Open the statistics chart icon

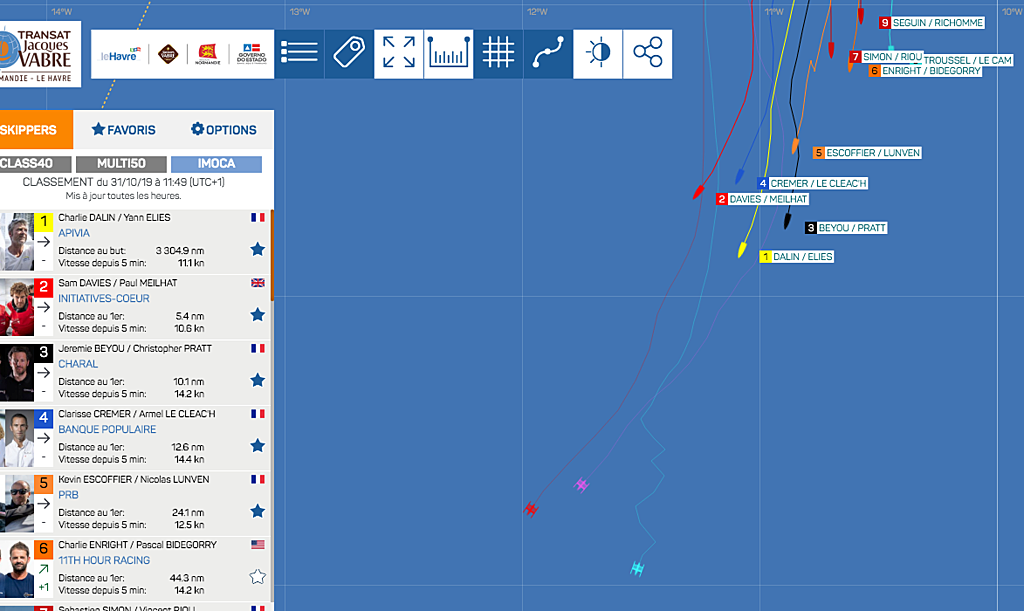pyautogui.click(x=449, y=54)
